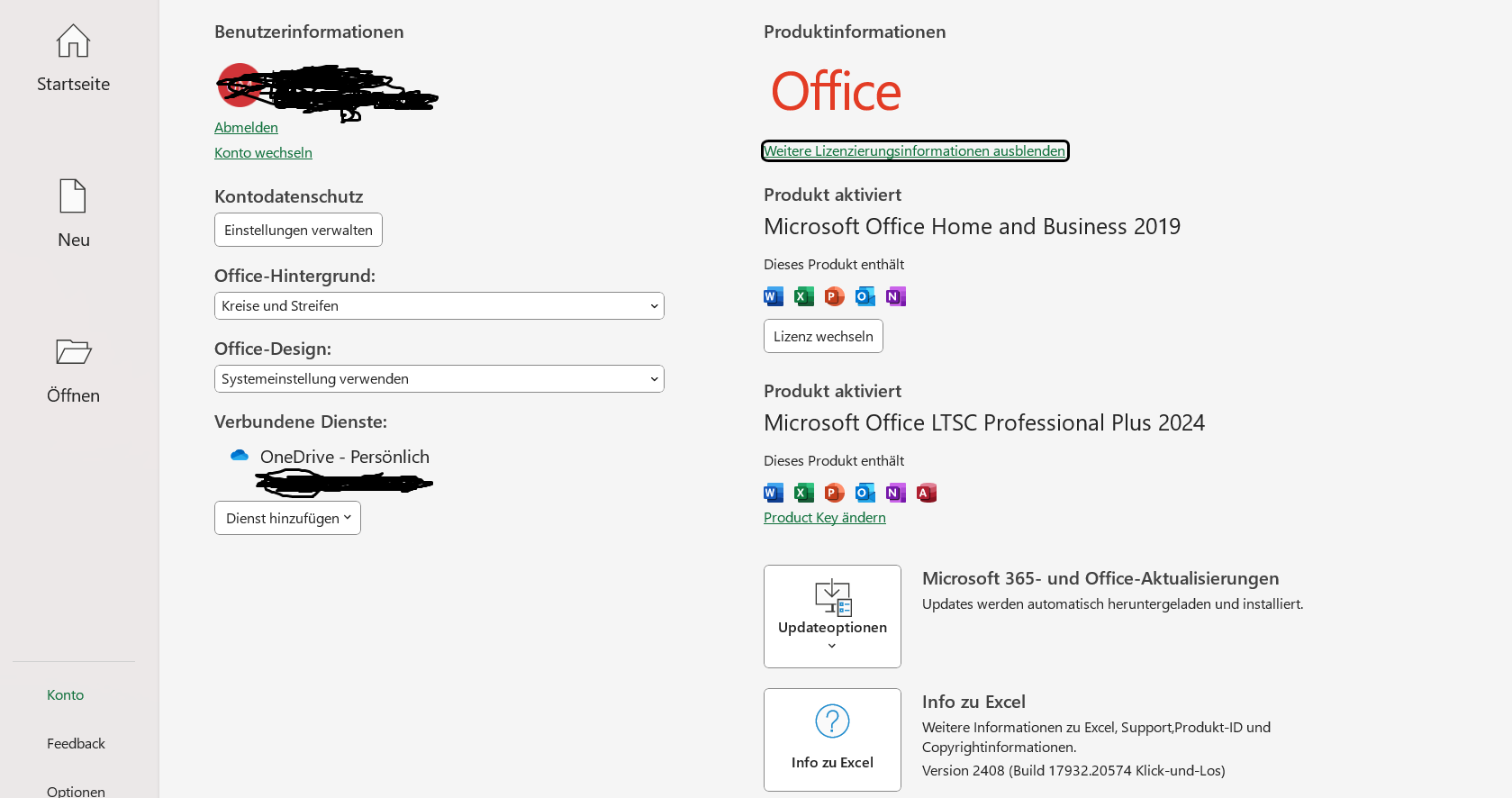Click the Outlook icon under LTSC Professional Plus 2024

865,493
